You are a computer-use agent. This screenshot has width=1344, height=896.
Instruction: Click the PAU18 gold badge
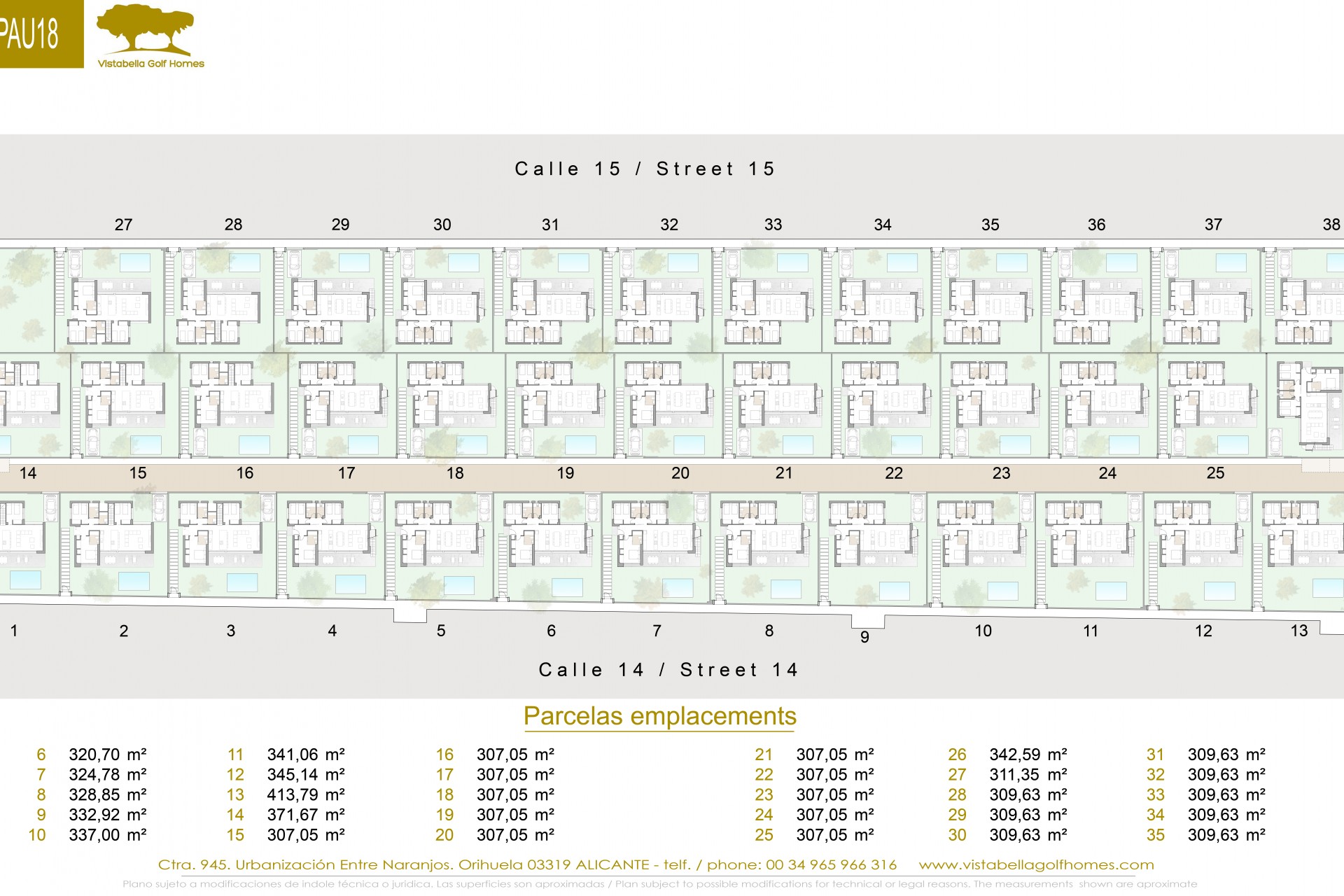(x=35, y=34)
